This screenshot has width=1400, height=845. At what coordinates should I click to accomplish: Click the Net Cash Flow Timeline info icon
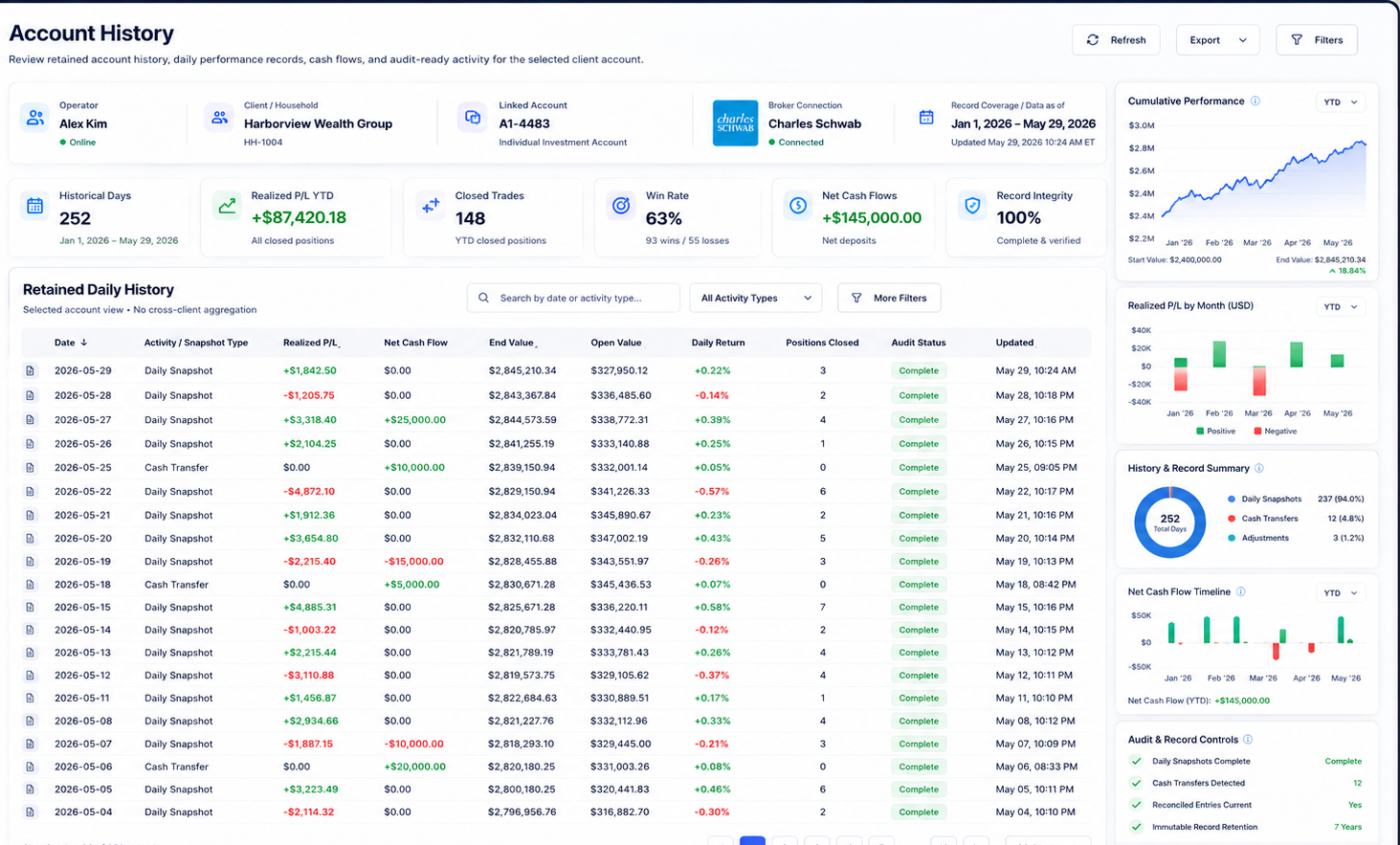pos(1241,592)
